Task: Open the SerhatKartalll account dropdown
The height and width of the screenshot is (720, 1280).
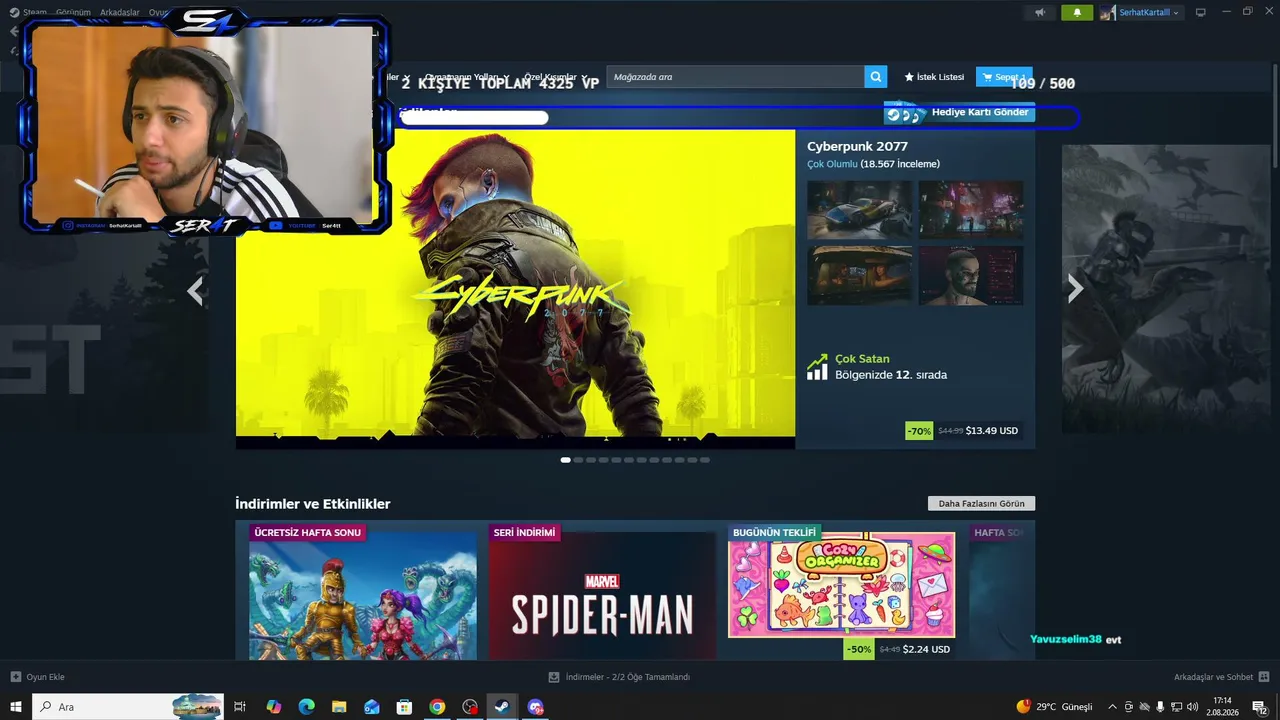Action: click(x=1141, y=12)
